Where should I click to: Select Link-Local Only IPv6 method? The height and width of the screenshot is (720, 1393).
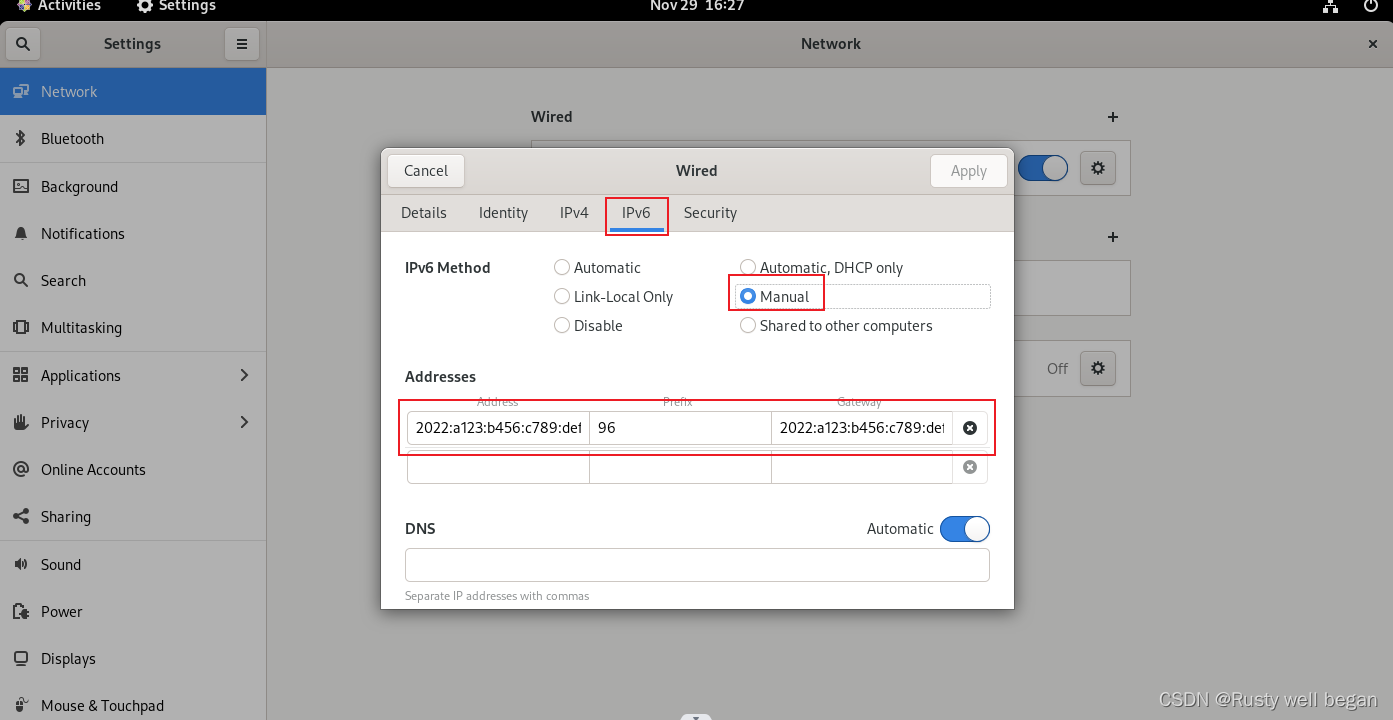(614, 297)
